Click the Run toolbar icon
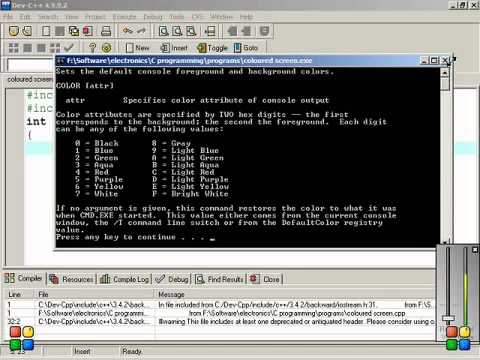Image resolution: width=480 pixels, height=360 pixels. [27, 48]
